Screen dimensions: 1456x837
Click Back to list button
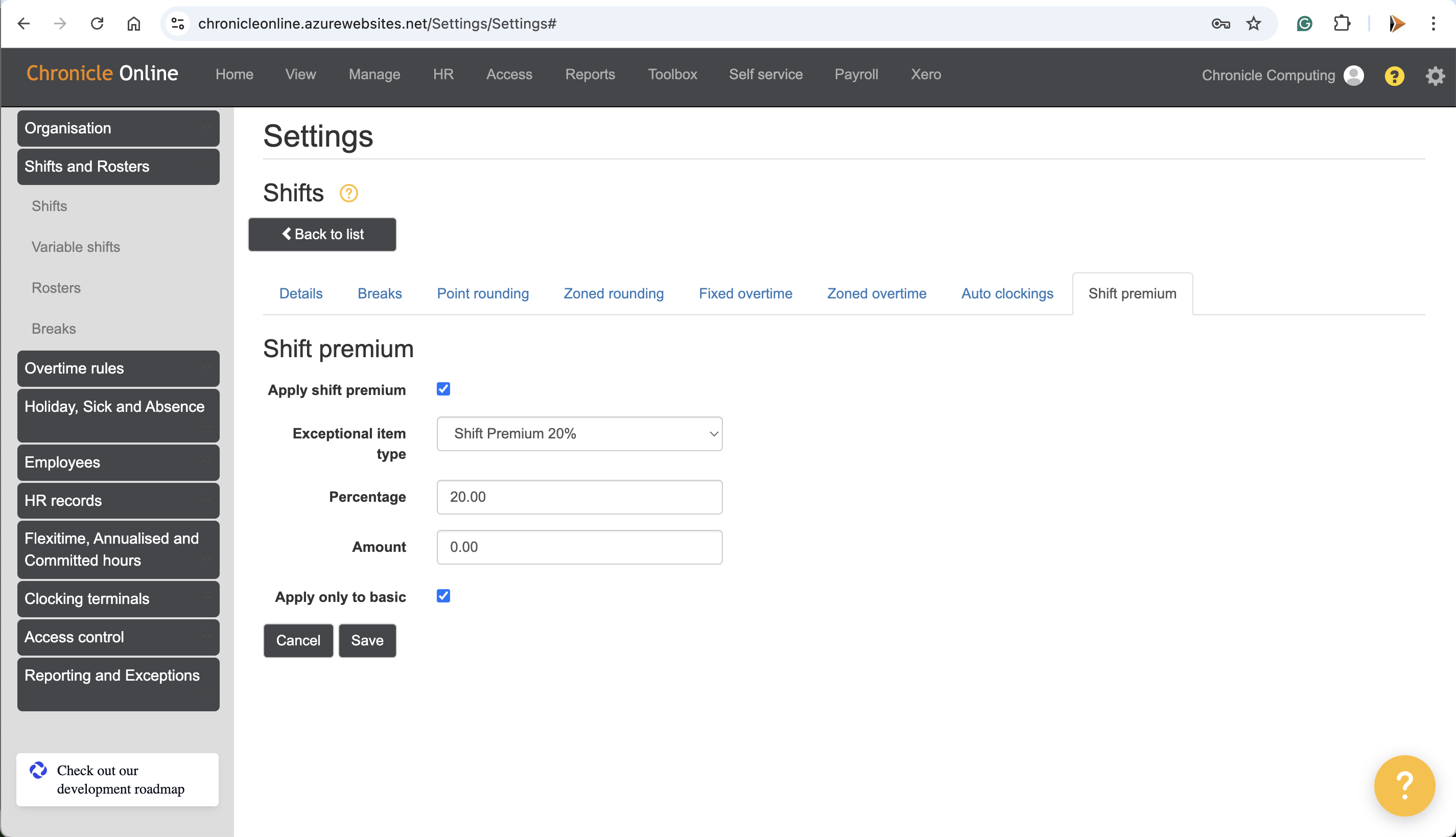322,234
